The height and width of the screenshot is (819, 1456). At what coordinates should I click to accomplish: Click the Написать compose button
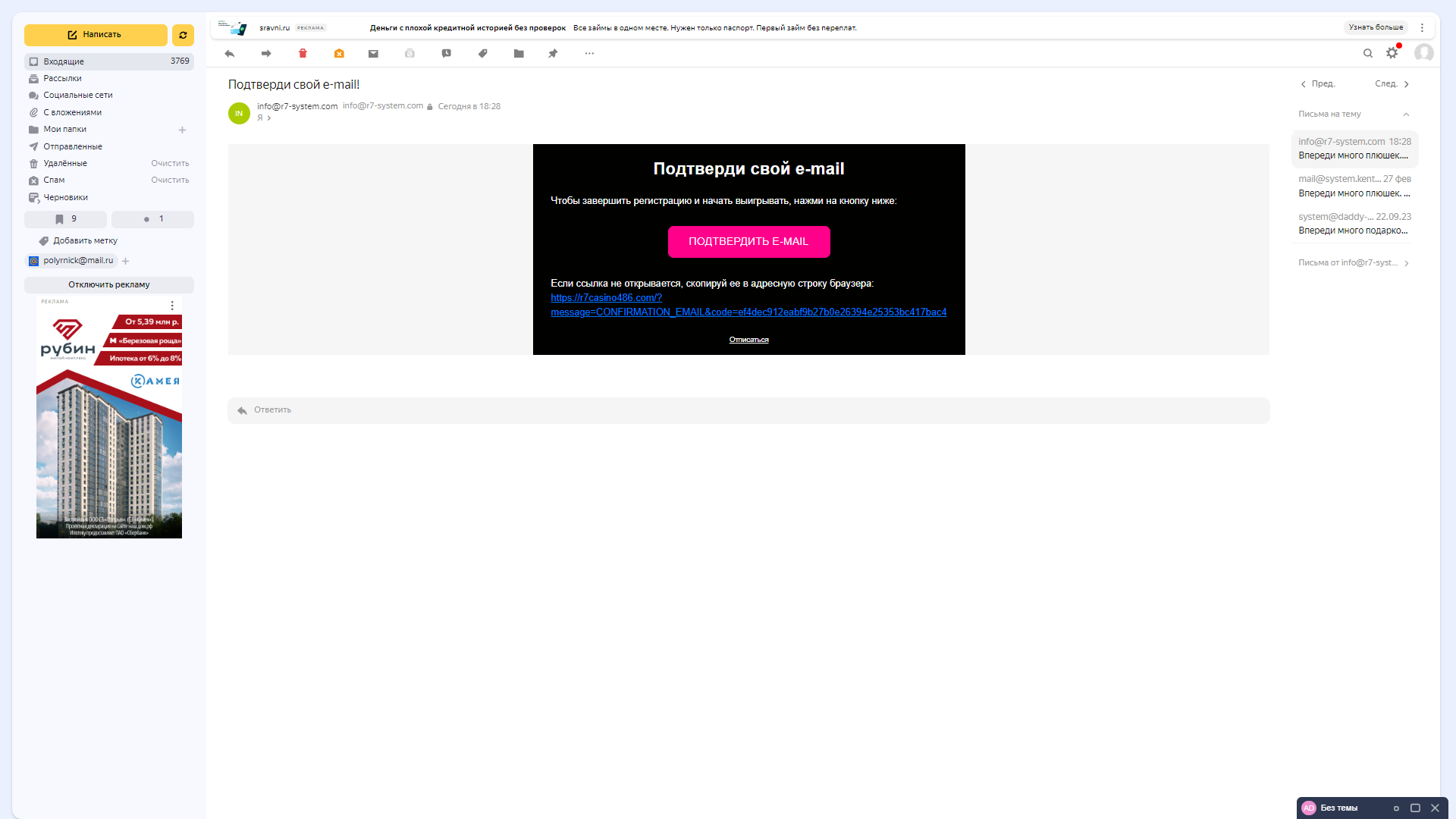96,35
